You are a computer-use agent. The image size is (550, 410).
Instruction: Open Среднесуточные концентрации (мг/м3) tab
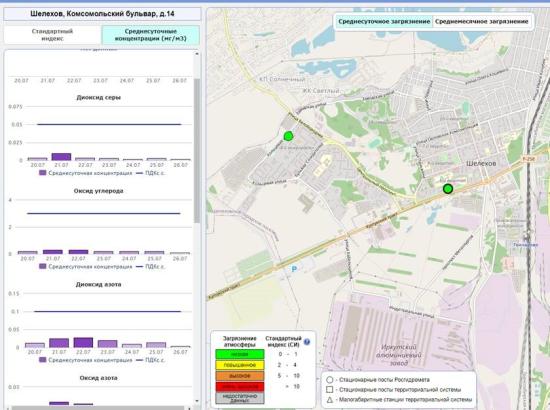click(x=150, y=35)
